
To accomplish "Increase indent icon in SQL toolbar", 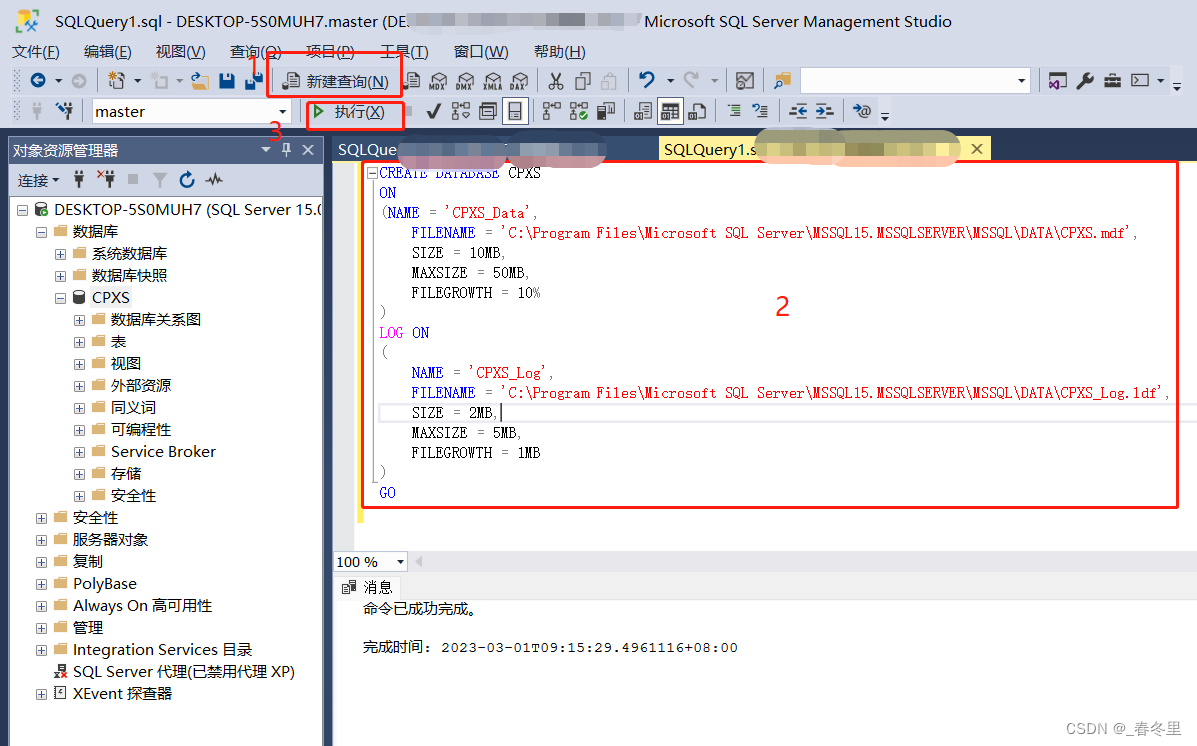I will 824,111.
